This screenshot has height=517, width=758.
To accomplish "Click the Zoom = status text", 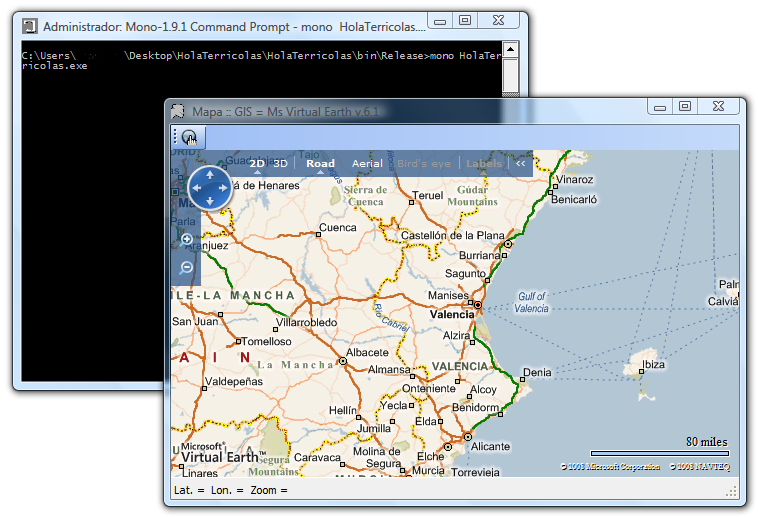I will [269, 490].
